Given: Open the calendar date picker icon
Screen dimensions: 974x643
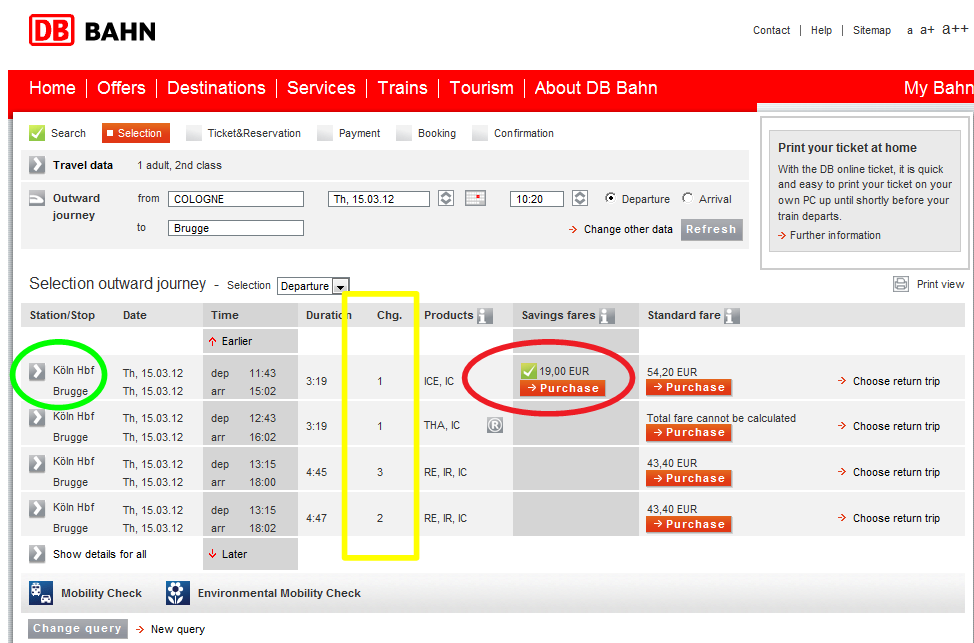Looking at the screenshot, I should [475, 199].
